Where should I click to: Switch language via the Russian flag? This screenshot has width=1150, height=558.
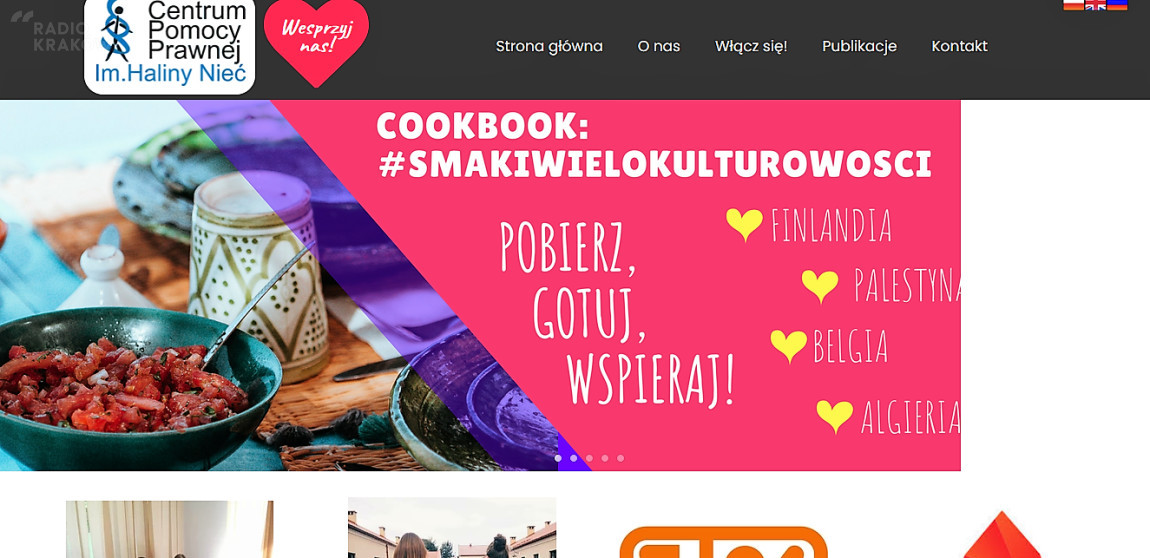coord(1117,4)
